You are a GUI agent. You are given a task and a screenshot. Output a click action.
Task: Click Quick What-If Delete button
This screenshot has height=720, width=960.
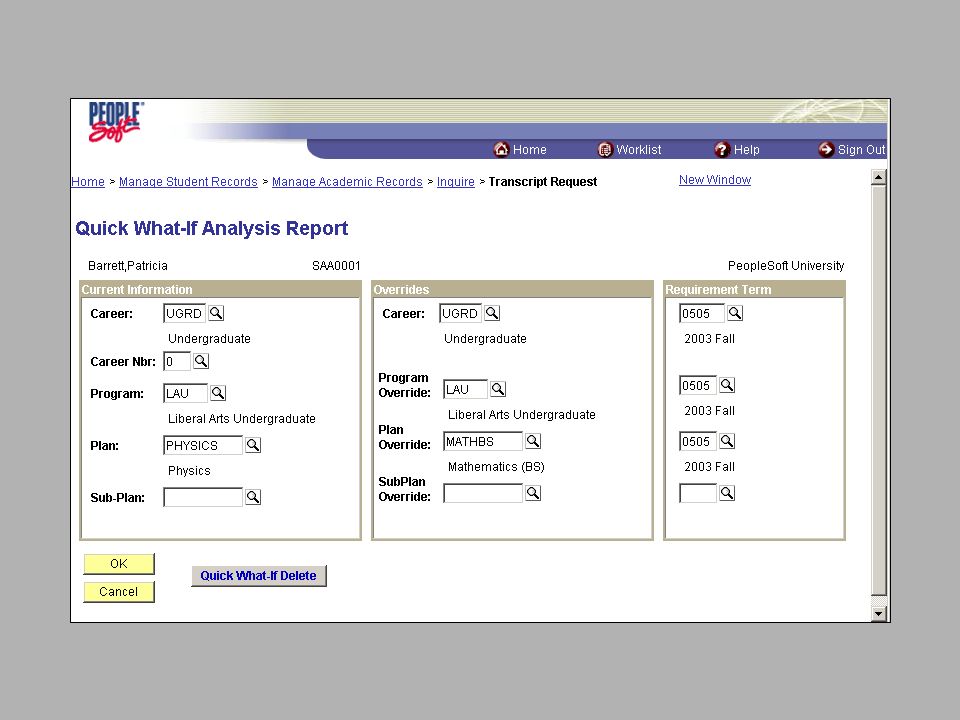(258, 576)
